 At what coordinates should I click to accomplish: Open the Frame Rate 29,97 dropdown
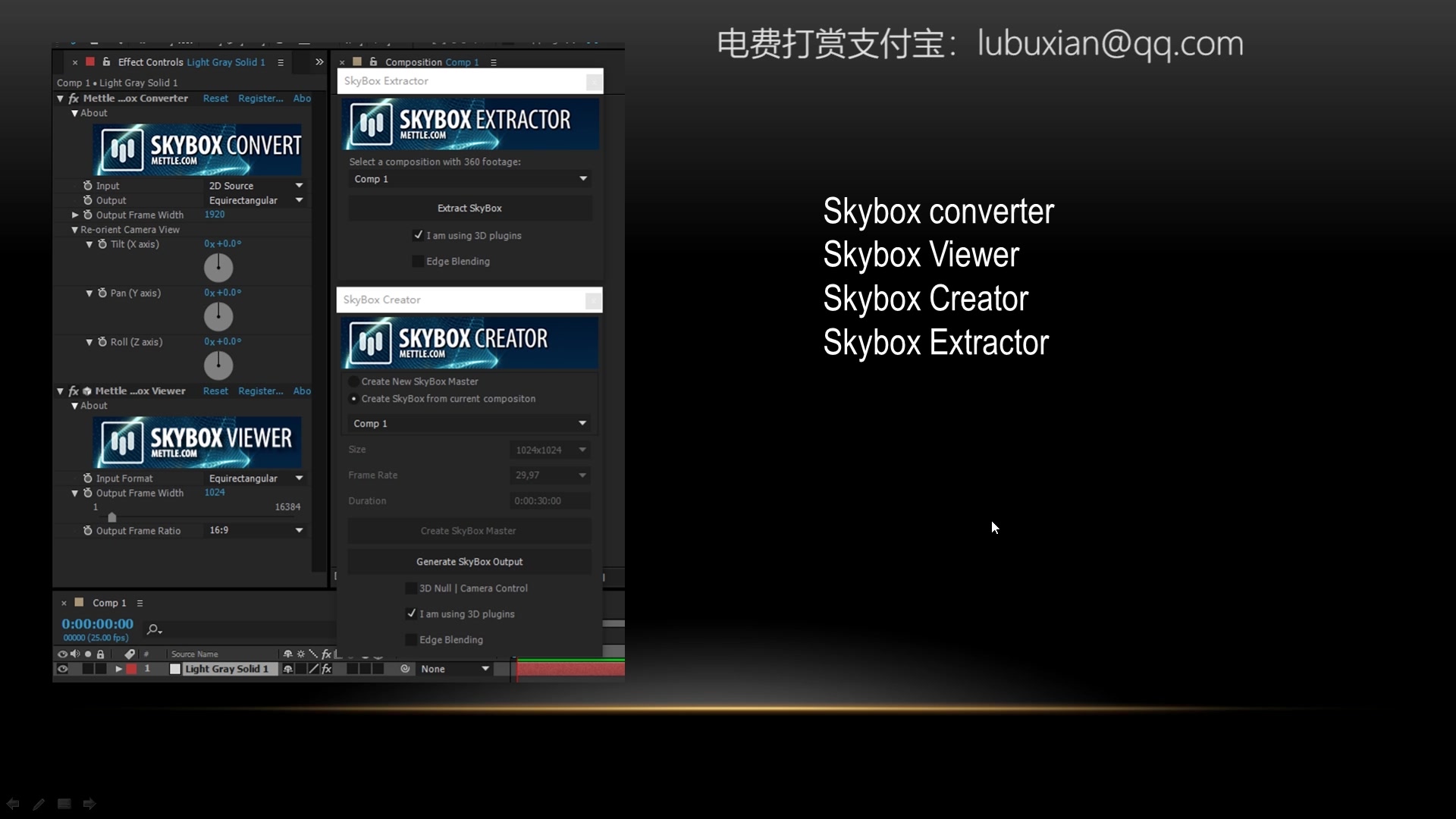[x=550, y=475]
